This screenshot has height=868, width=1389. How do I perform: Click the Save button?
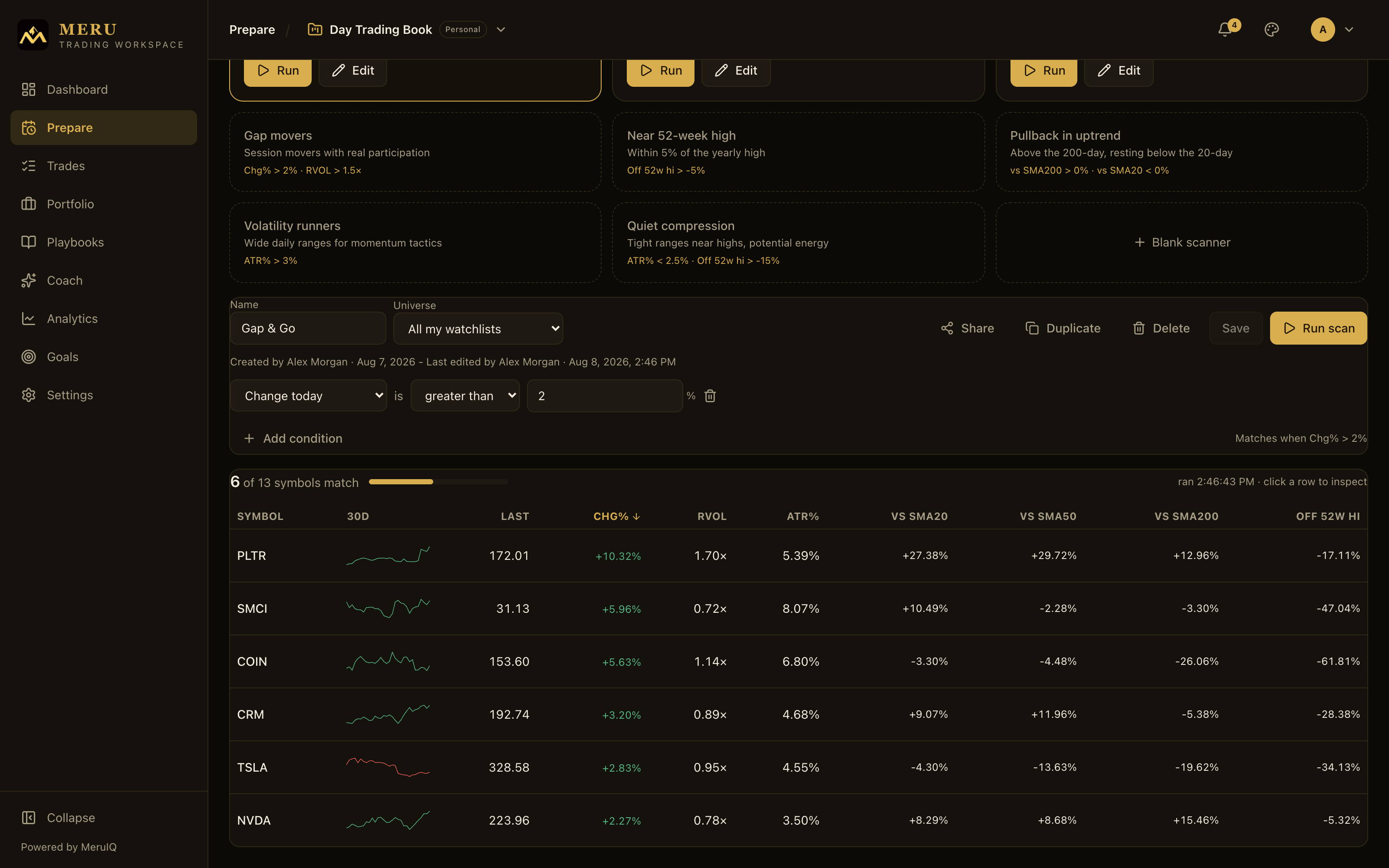point(1235,329)
